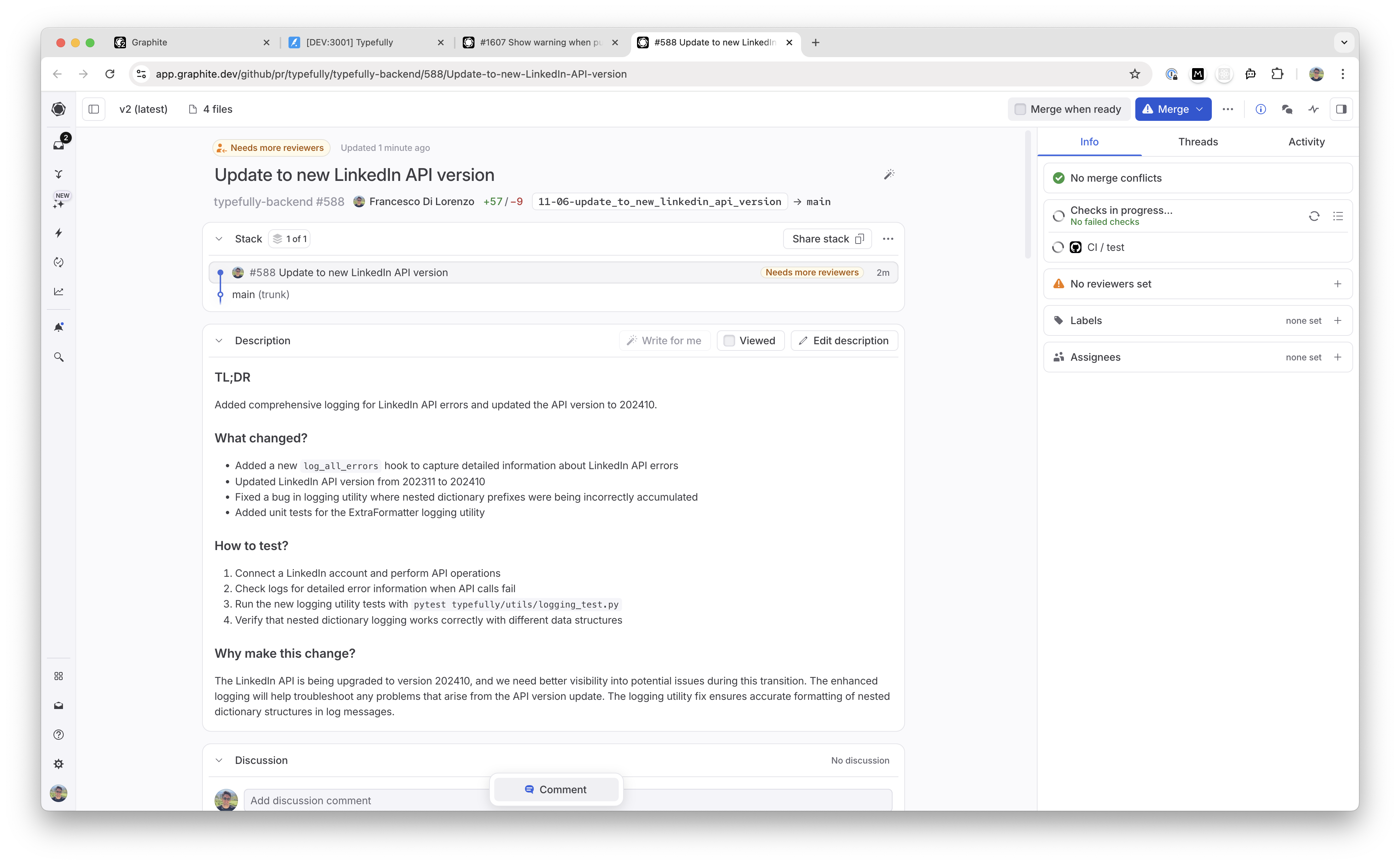Collapse the Stack section chevron
Viewport: 1400px width, 865px height.
[x=219, y=238]
